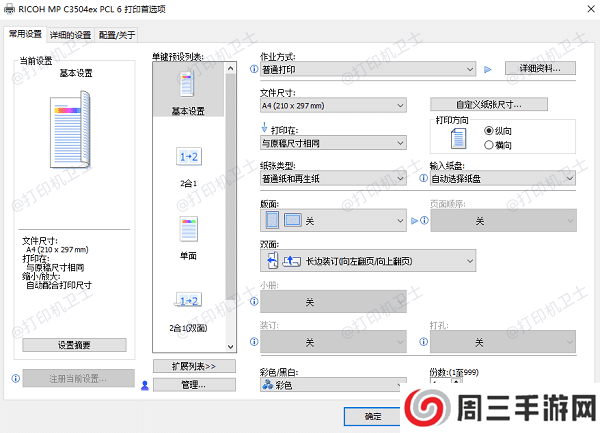Switch to the 常用设置 tab
The width and height of the screenshot is (600, 433).
coord(25,34)
